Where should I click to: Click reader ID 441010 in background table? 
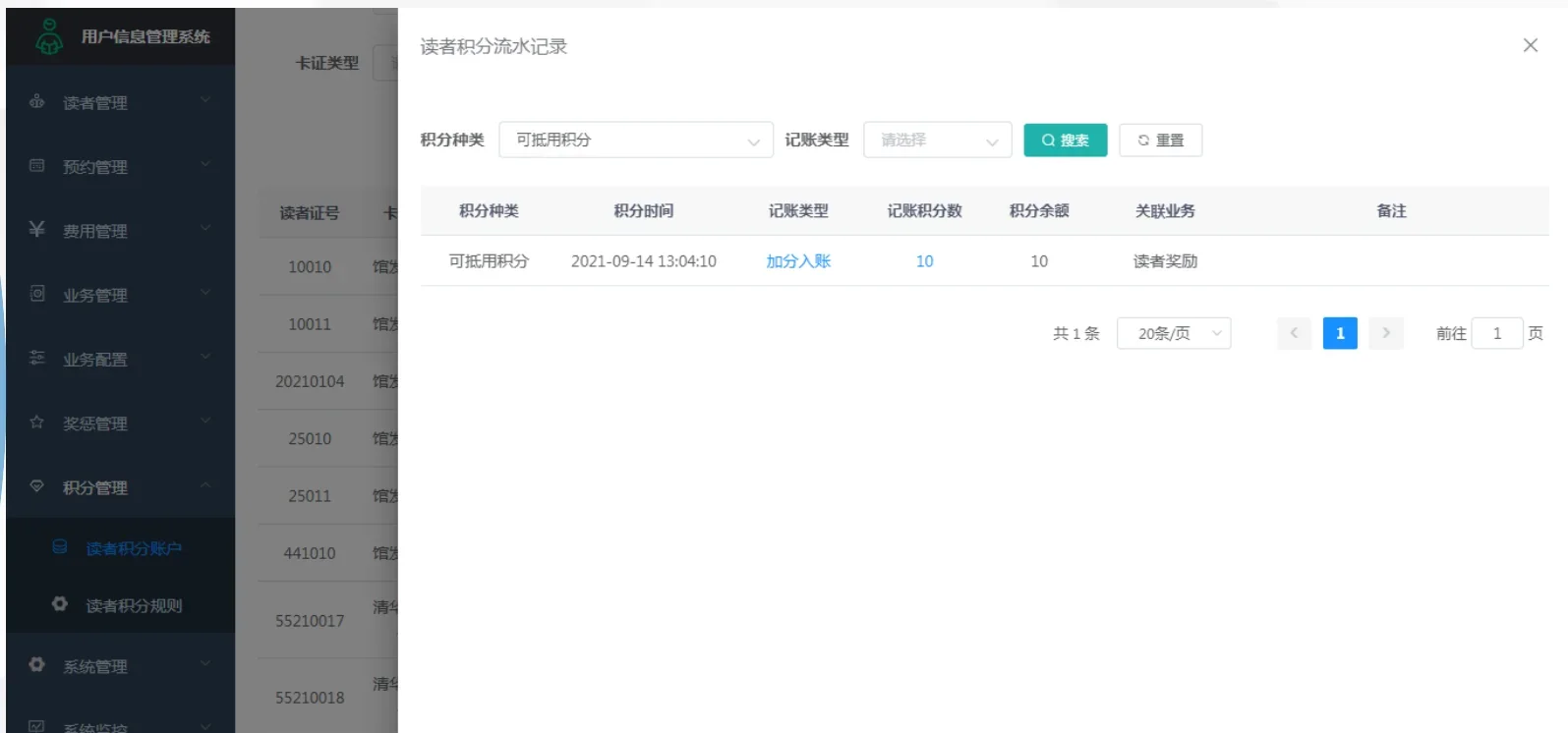(310, 553)
